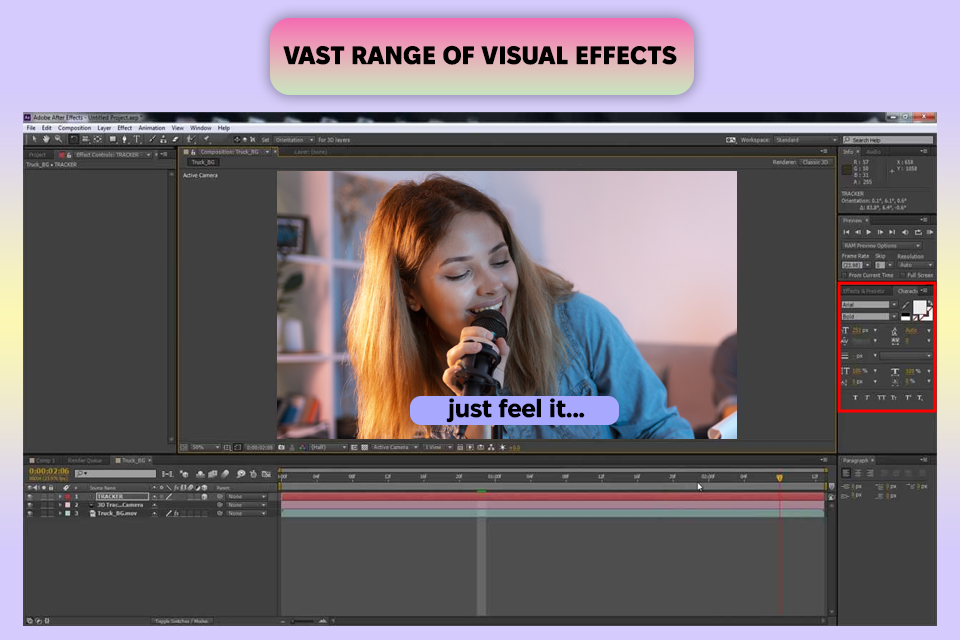Jump to last frame in Preview
This screenshot has height=640, width=960.
[892, 232]
